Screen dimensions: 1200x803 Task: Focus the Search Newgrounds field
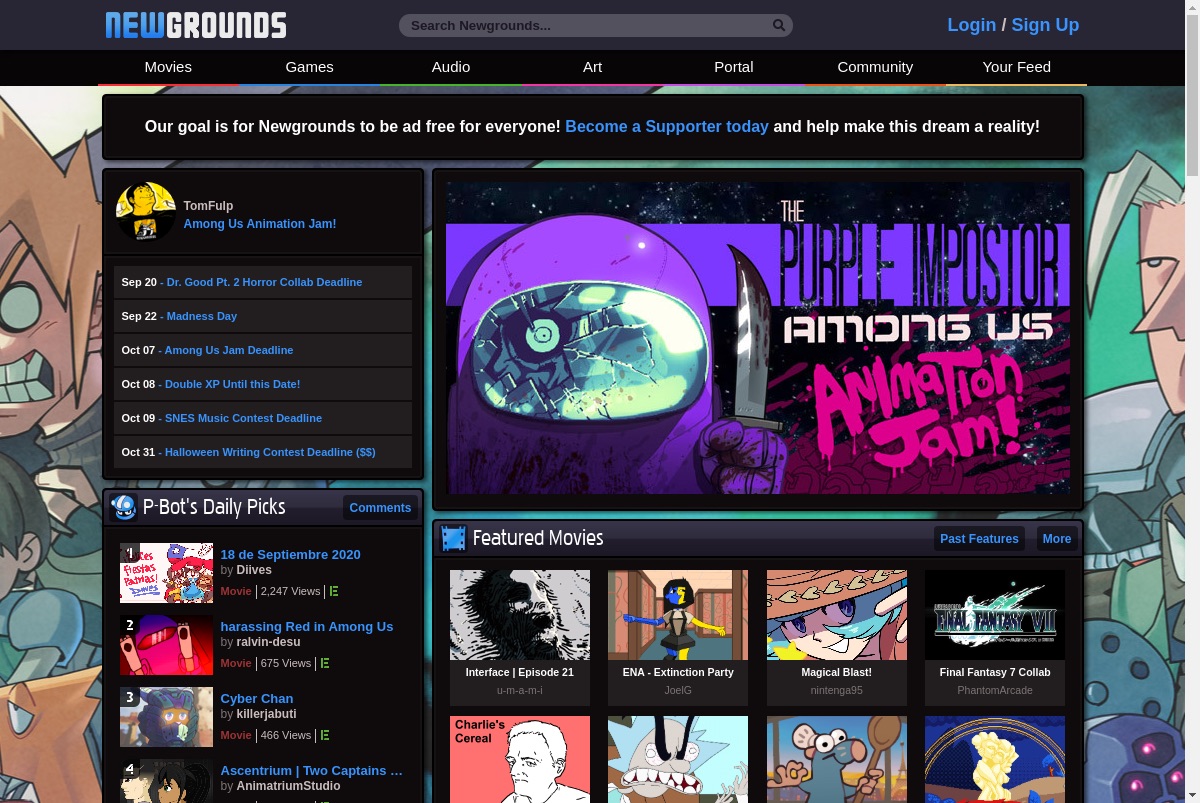click(596, 25)
